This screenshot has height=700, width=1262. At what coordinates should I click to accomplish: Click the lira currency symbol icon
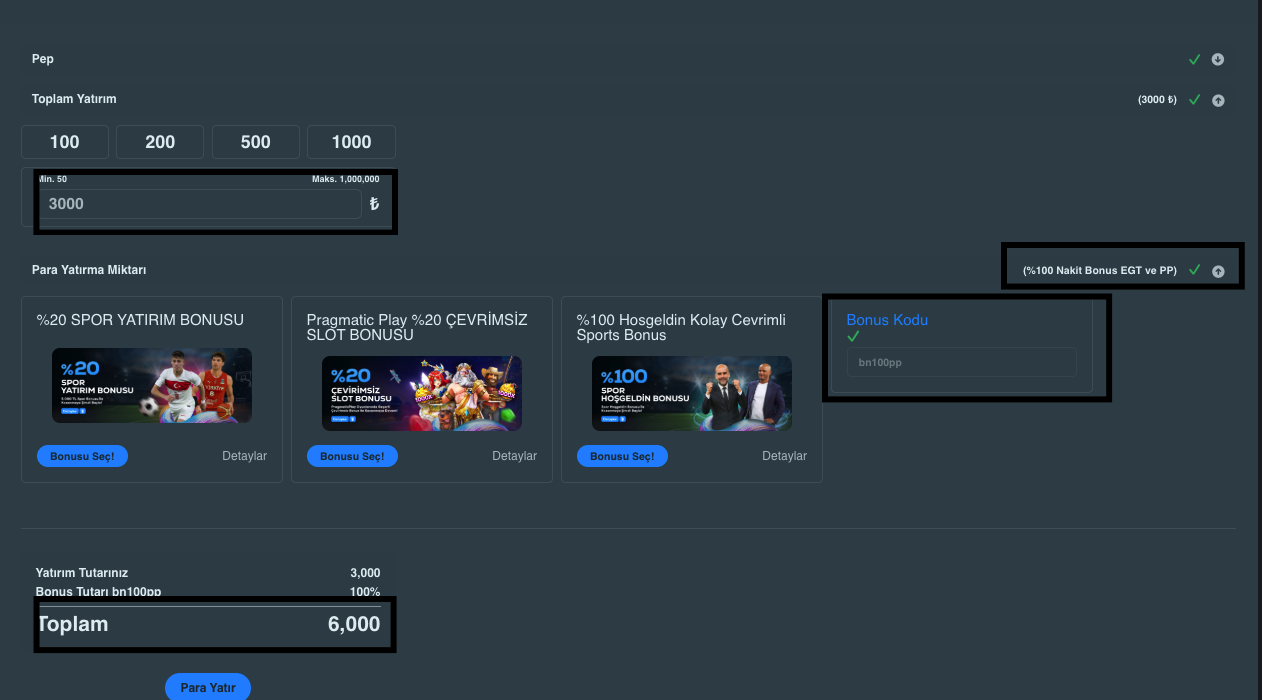374,204
